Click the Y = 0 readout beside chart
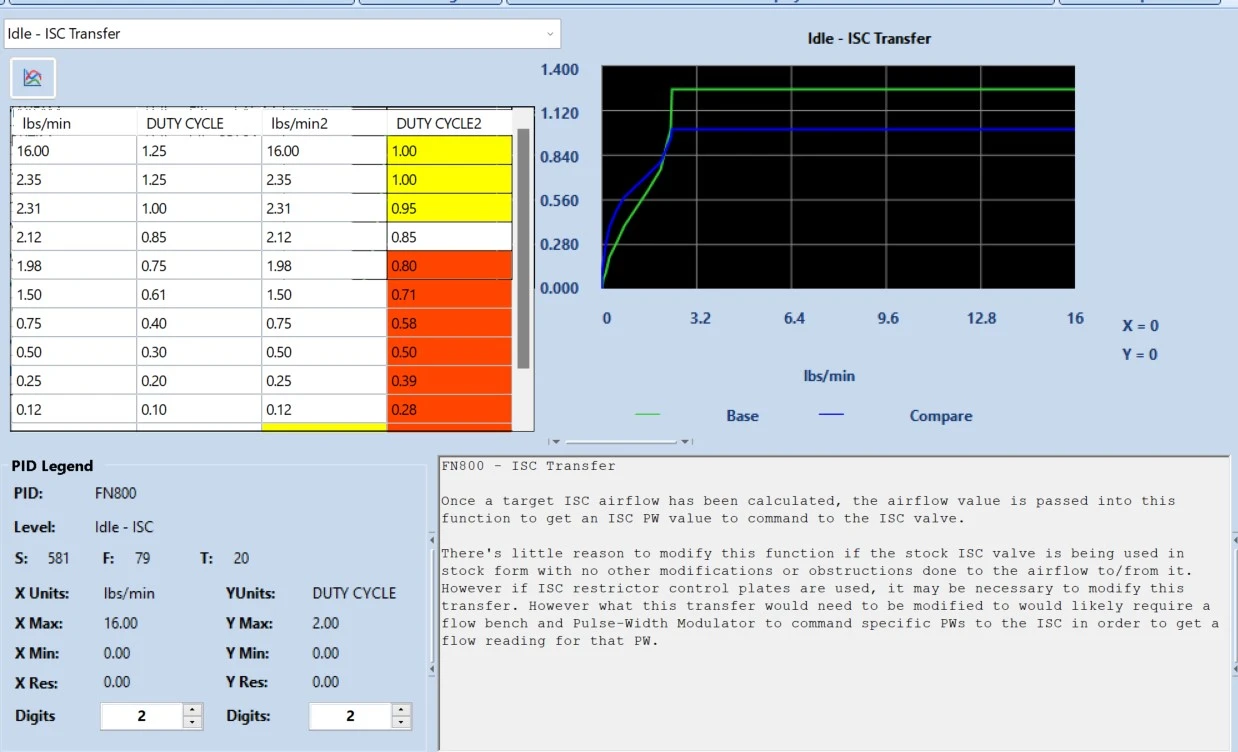This screenshot has height=752, width=1238. [1140, 354]
